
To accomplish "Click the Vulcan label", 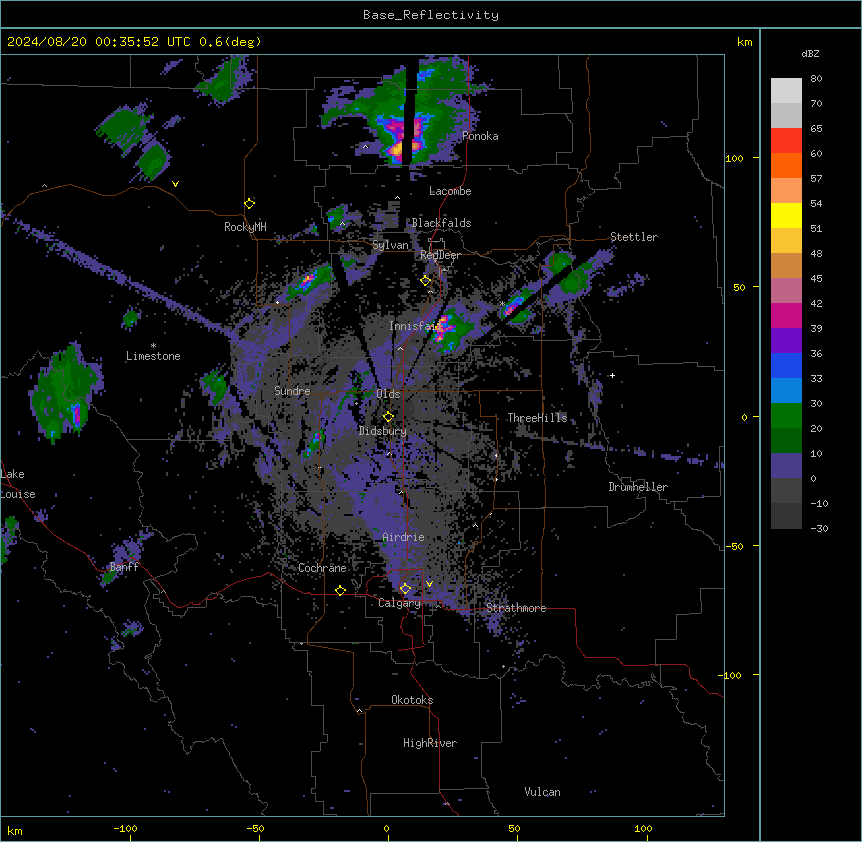I will tap(542, 792).
